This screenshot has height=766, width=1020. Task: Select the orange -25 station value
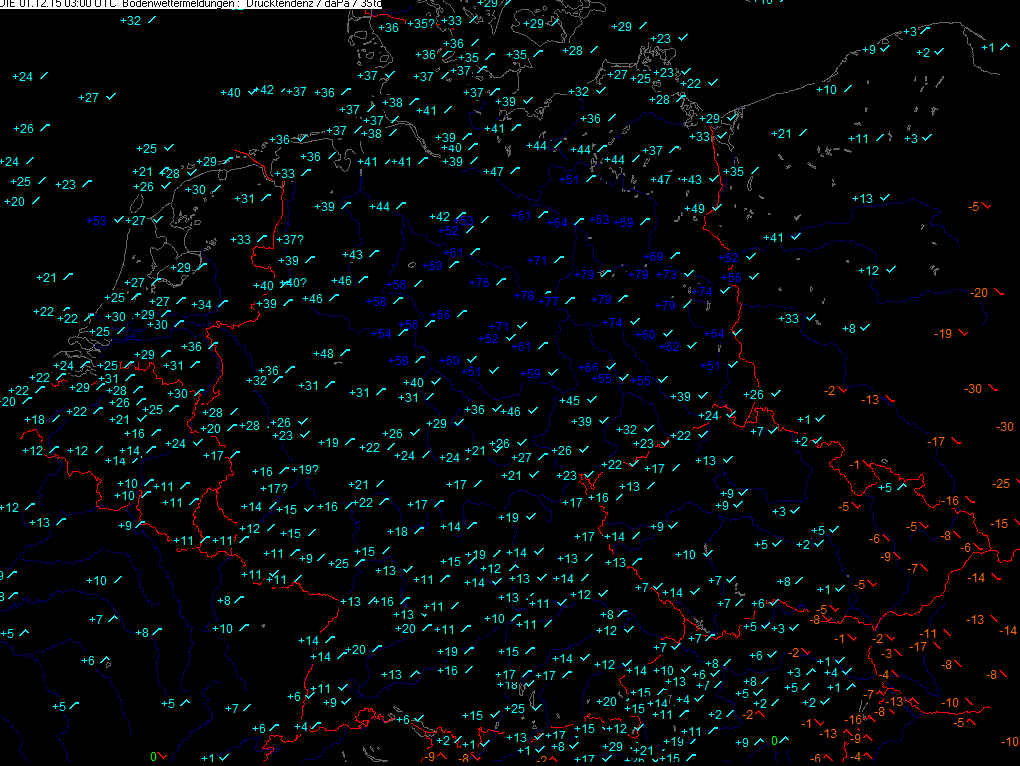click(x=1000, y=483)
